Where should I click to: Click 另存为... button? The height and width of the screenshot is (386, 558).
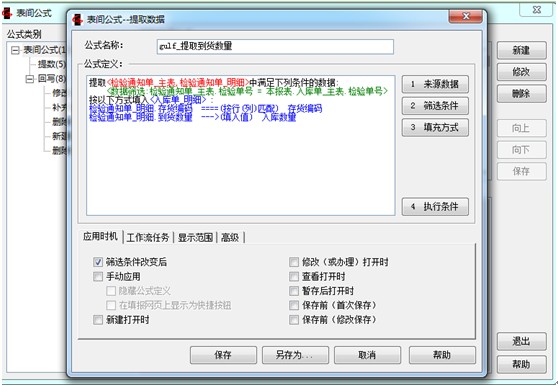click(x=295, y=355)
